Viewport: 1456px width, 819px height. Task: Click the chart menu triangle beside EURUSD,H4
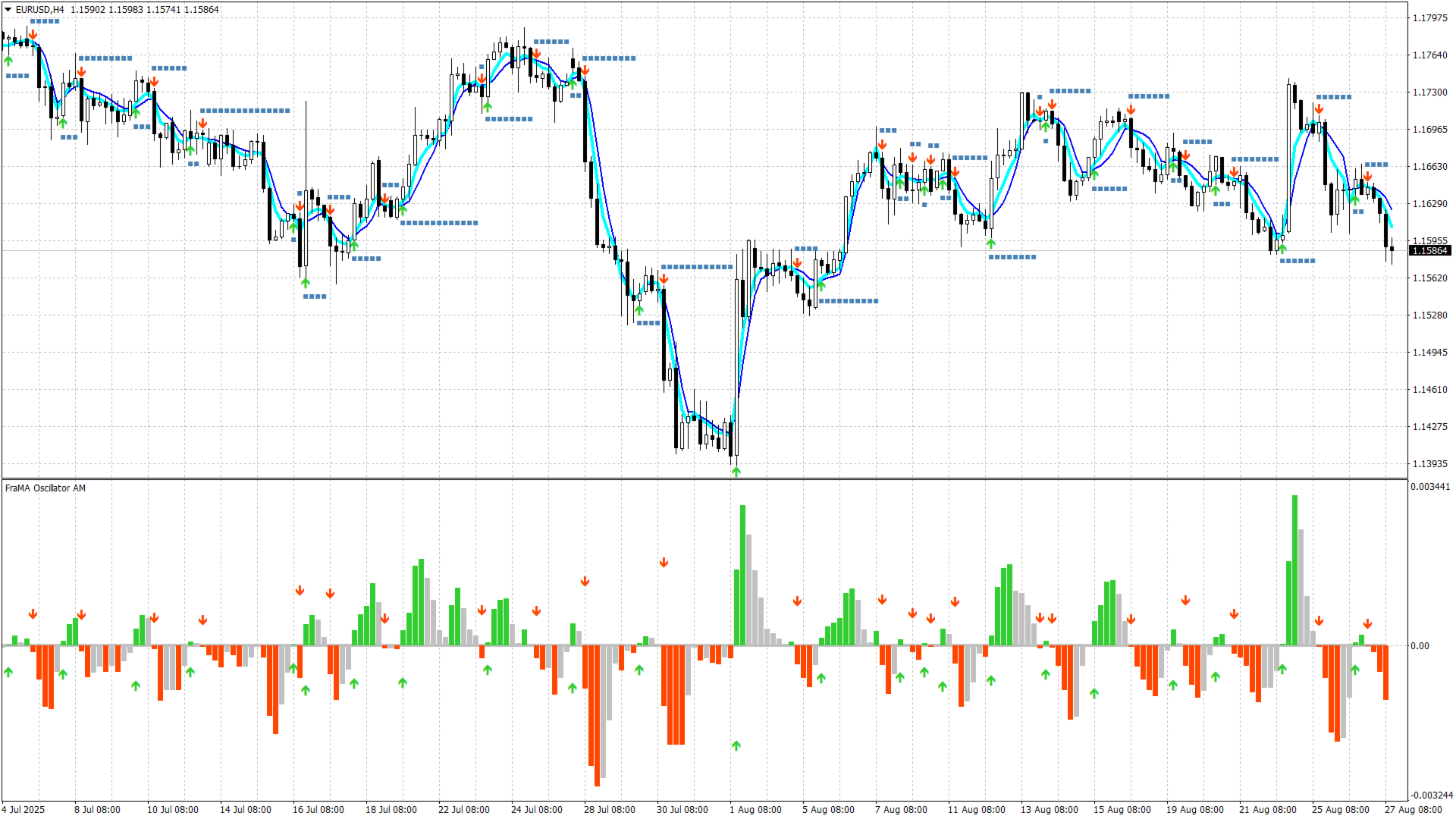tap(8, 10)
